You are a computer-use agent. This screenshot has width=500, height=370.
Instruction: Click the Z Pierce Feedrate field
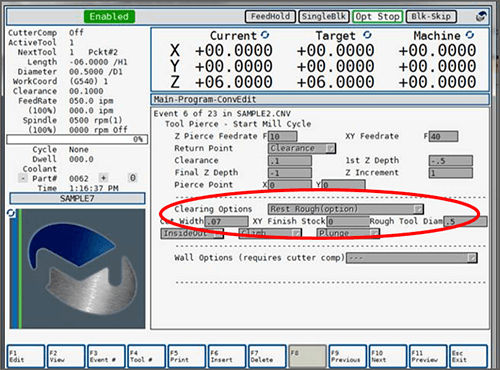282,136
